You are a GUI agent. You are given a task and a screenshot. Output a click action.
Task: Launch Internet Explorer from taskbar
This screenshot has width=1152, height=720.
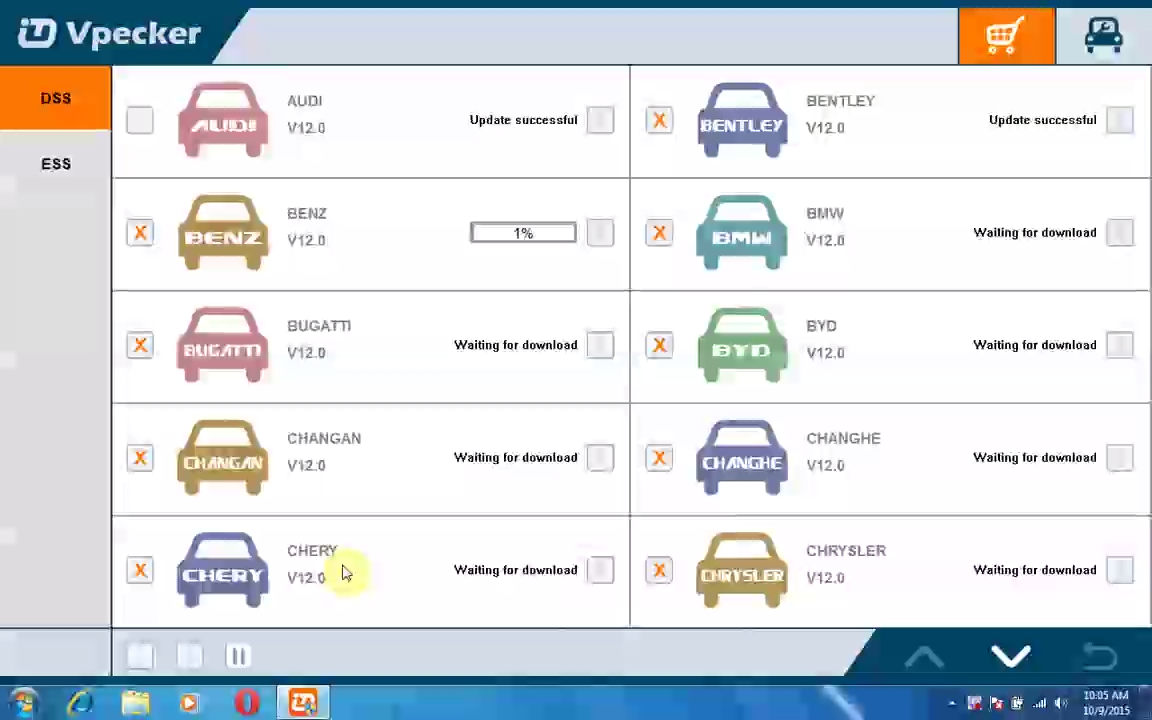click(x=80, y=703)
